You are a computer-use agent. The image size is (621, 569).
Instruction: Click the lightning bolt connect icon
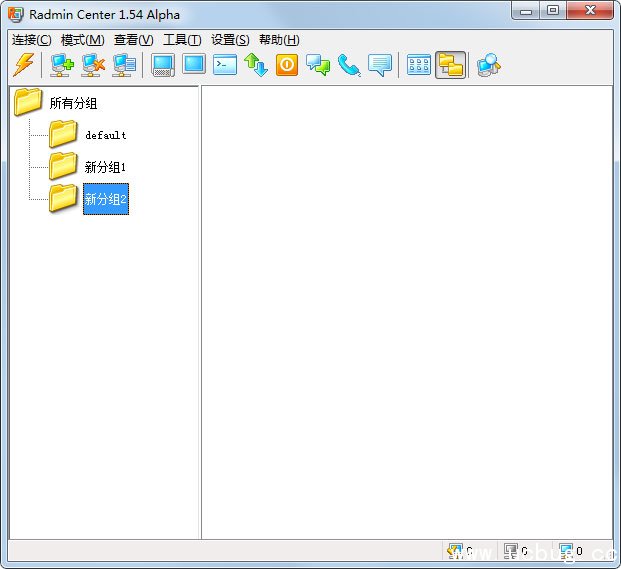[23, 65]
